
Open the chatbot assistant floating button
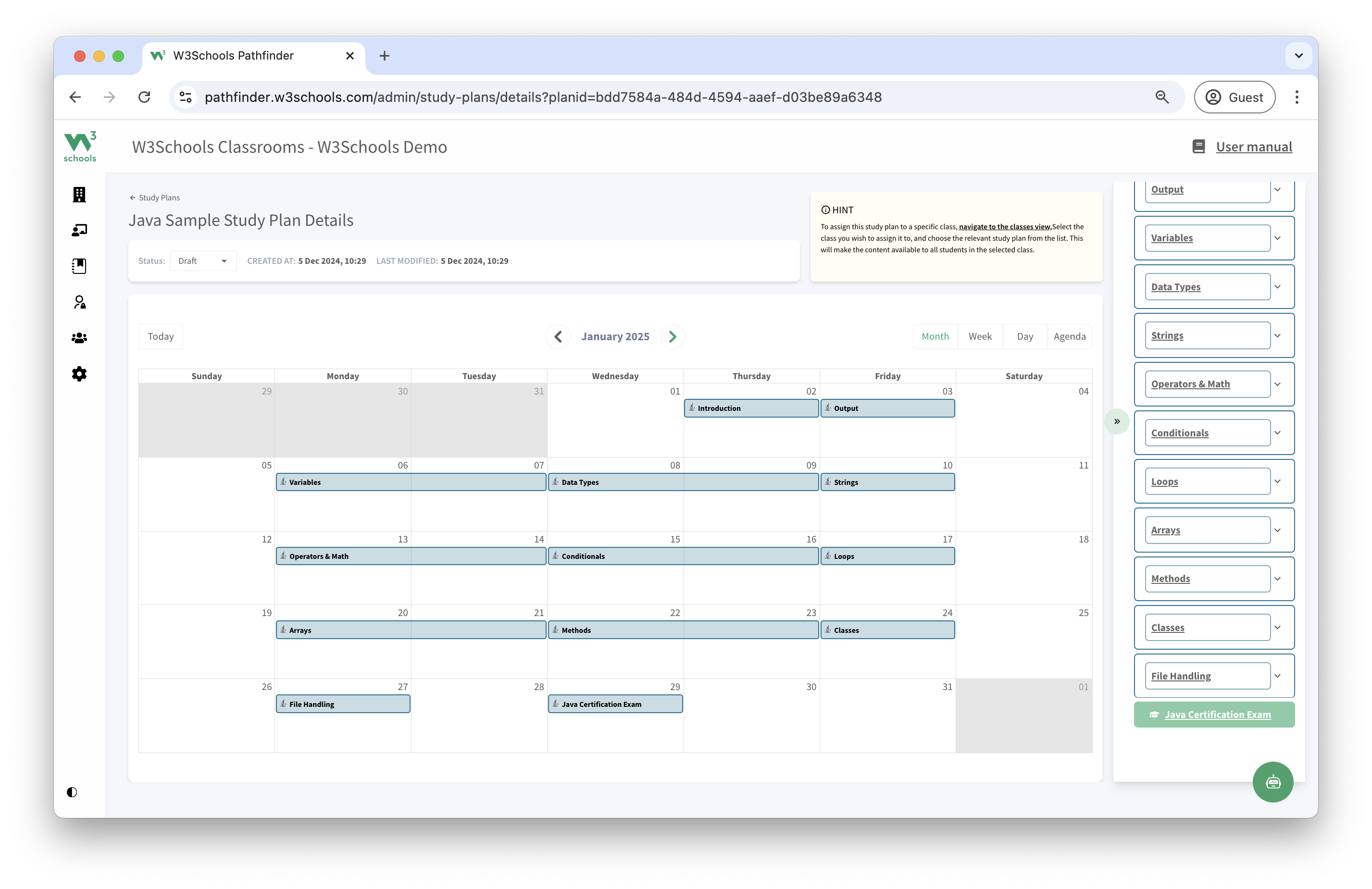tap(1272, 782)
